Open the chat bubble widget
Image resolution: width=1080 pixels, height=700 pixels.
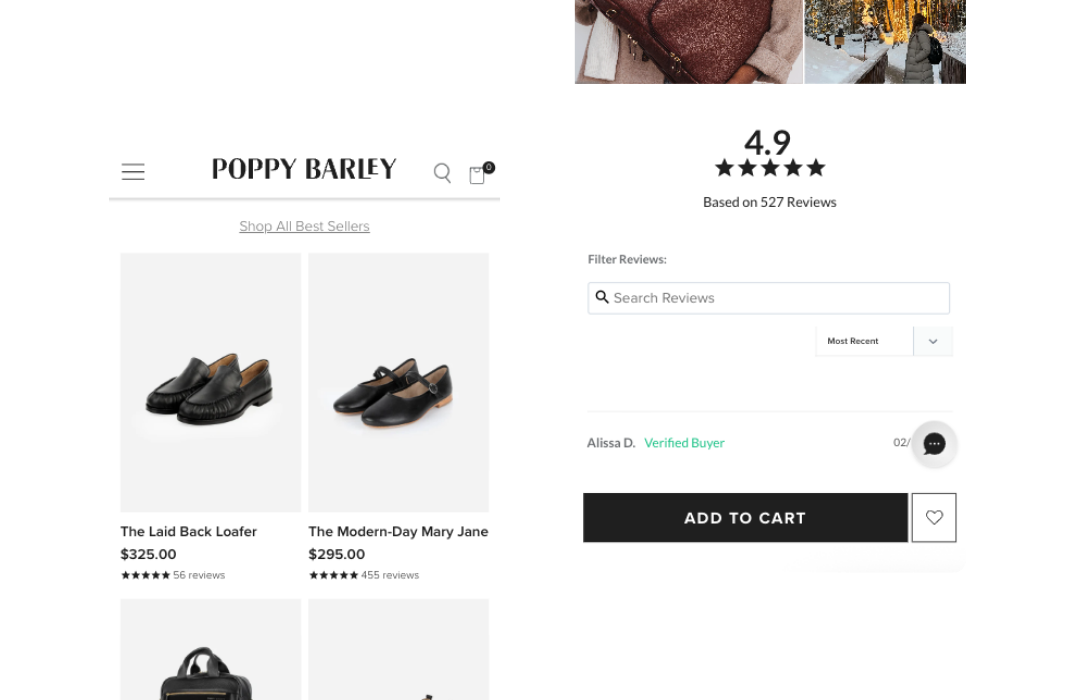934,444
